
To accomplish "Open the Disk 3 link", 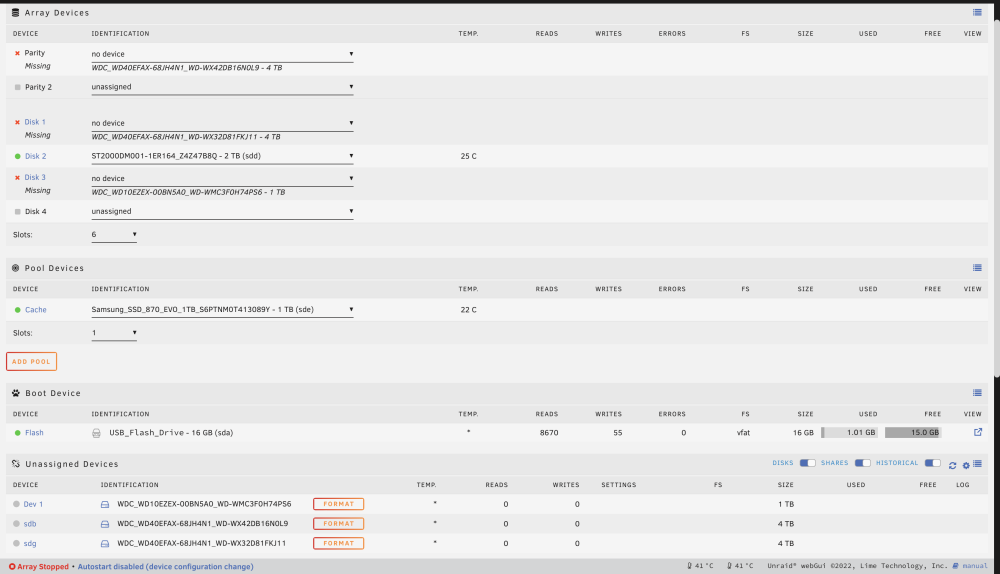I will pos(35,177).
